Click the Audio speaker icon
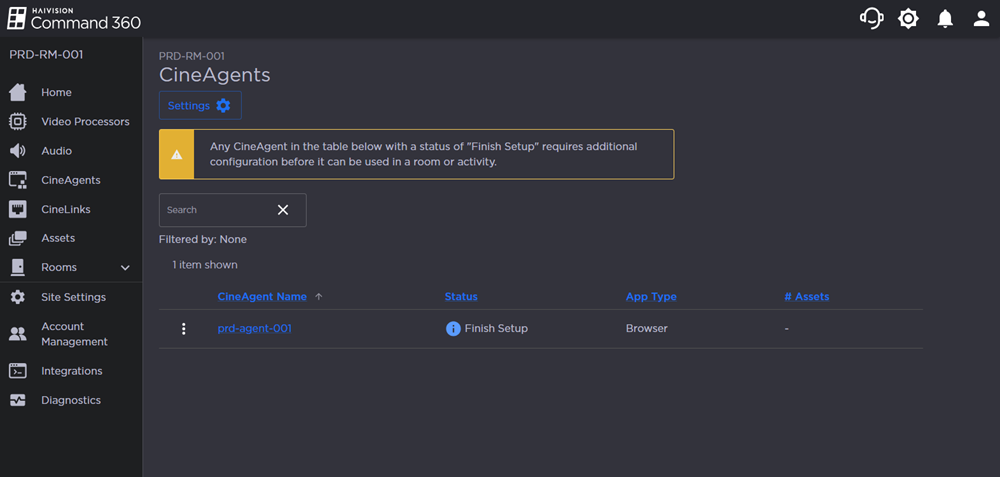The width and height of the screenshot is (1000, 477). [x=17, y=151]
